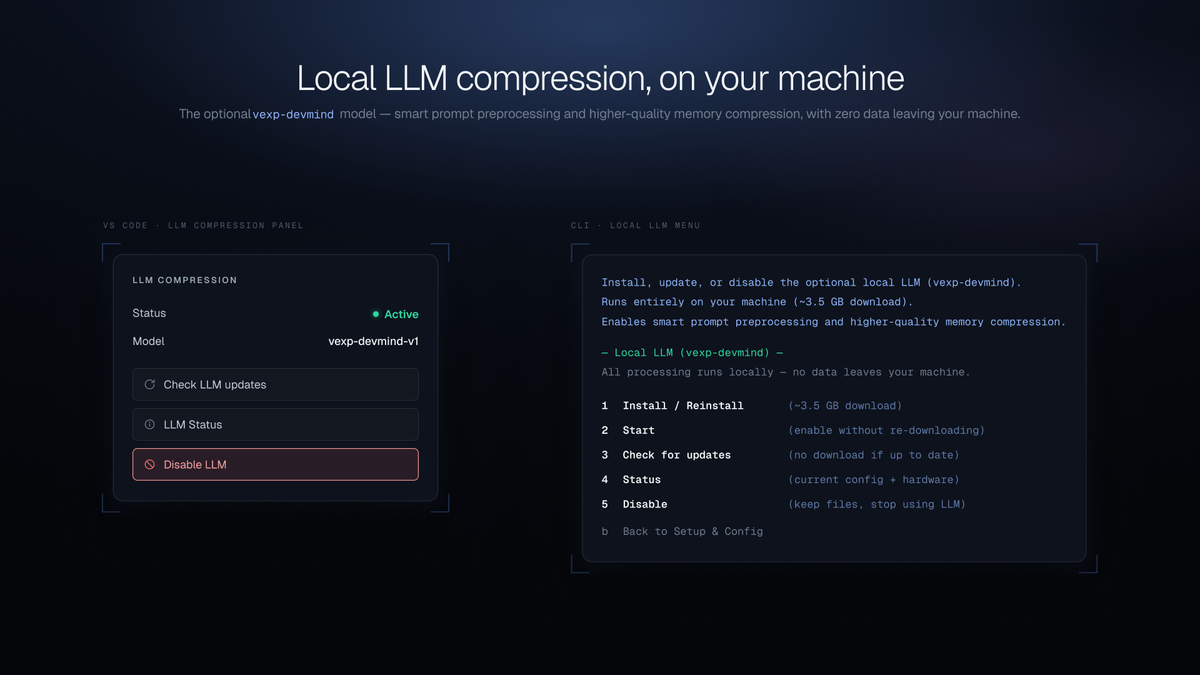Go Back to Setup & Config
This screenshot has height=675, width=1200.
tap(682, 532)
